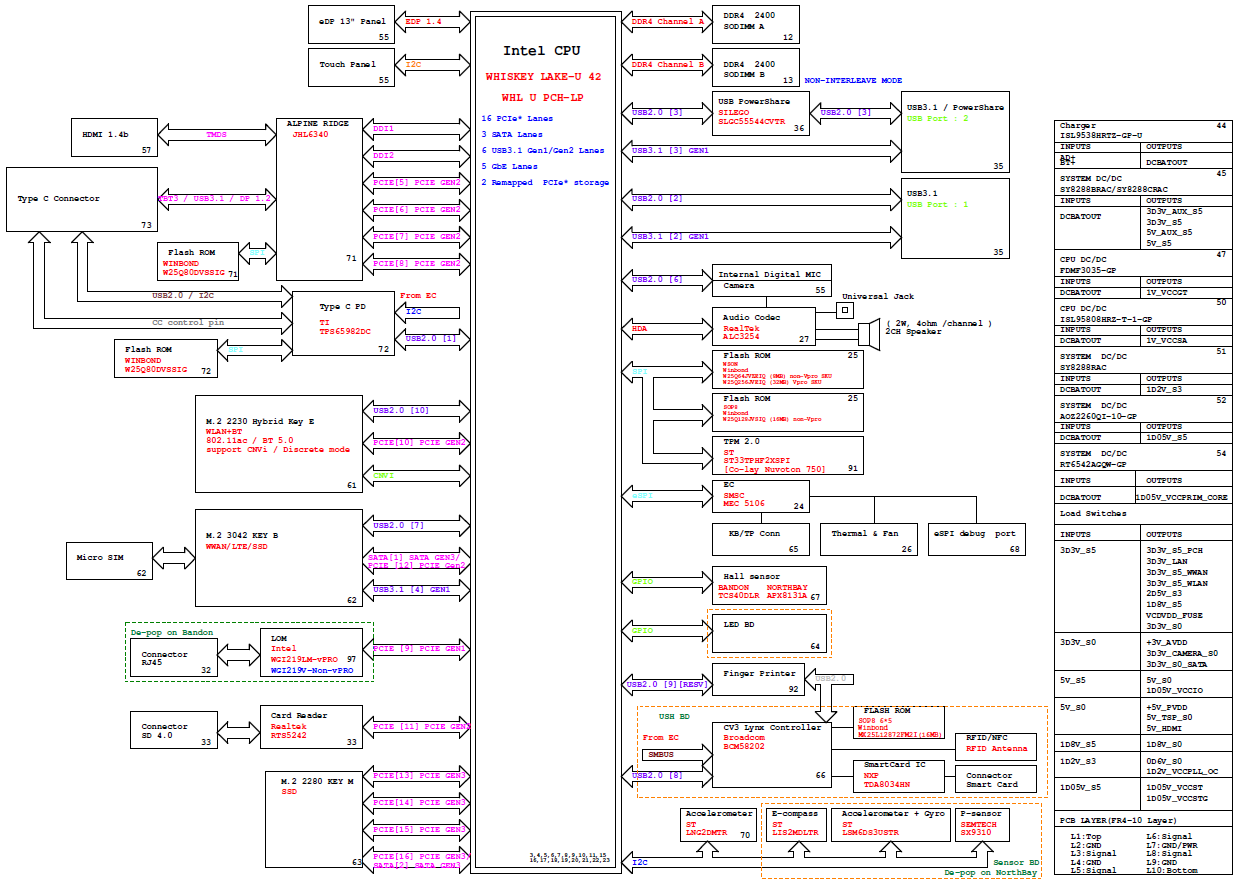1237x880 pixels.
Task: Select the 16 PCIe* Lanes text
Action: pyautogui.click(x=517, y=118)
